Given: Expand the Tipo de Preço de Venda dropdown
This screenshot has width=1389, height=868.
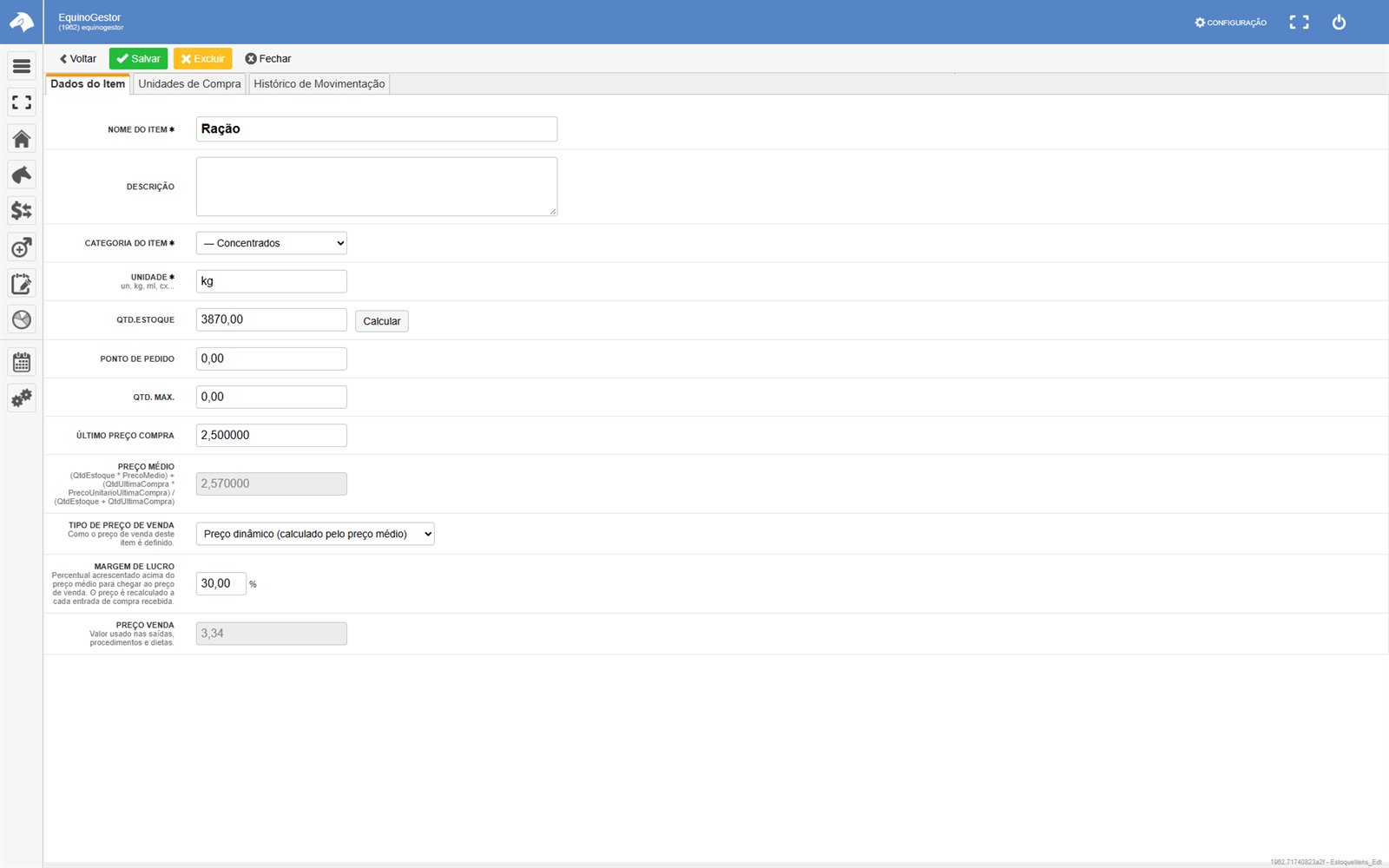Looking at the screenshot, I should pyautogui.click(x=315, y=534).
